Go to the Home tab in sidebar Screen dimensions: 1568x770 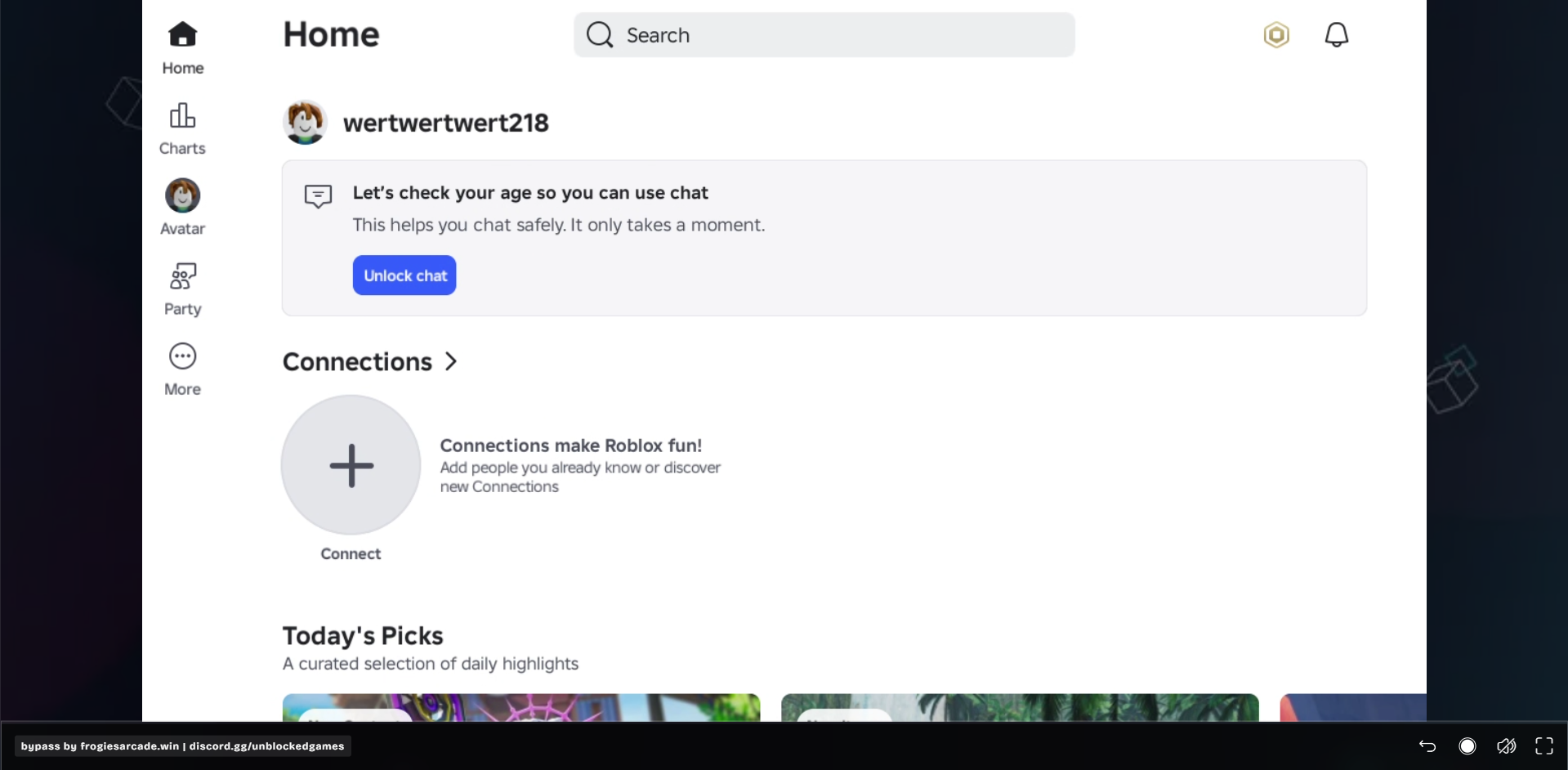pyautogui.click(x=182, y=47)
